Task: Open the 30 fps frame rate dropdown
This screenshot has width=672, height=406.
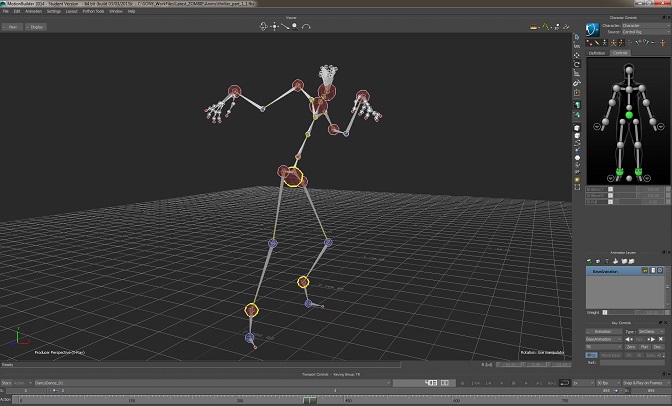Action: 609,383
